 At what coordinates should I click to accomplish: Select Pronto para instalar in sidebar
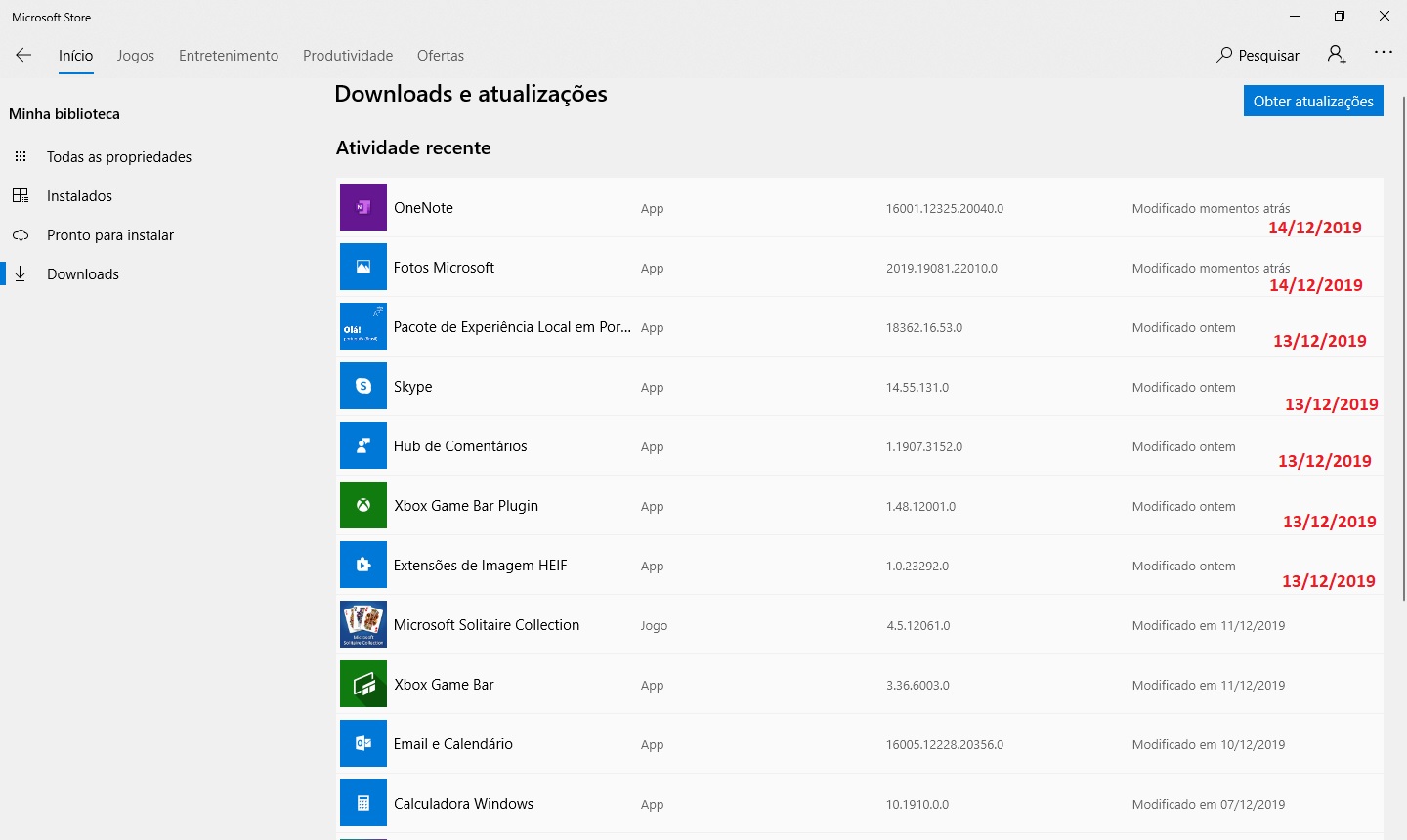pyautogui.click(x=110, y=235)
